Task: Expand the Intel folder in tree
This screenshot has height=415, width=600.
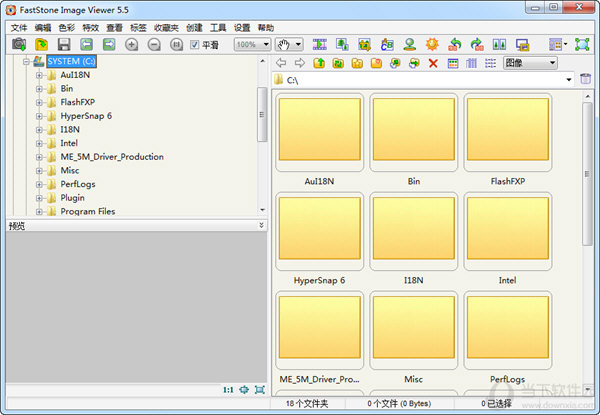Action: coord(39,143)
